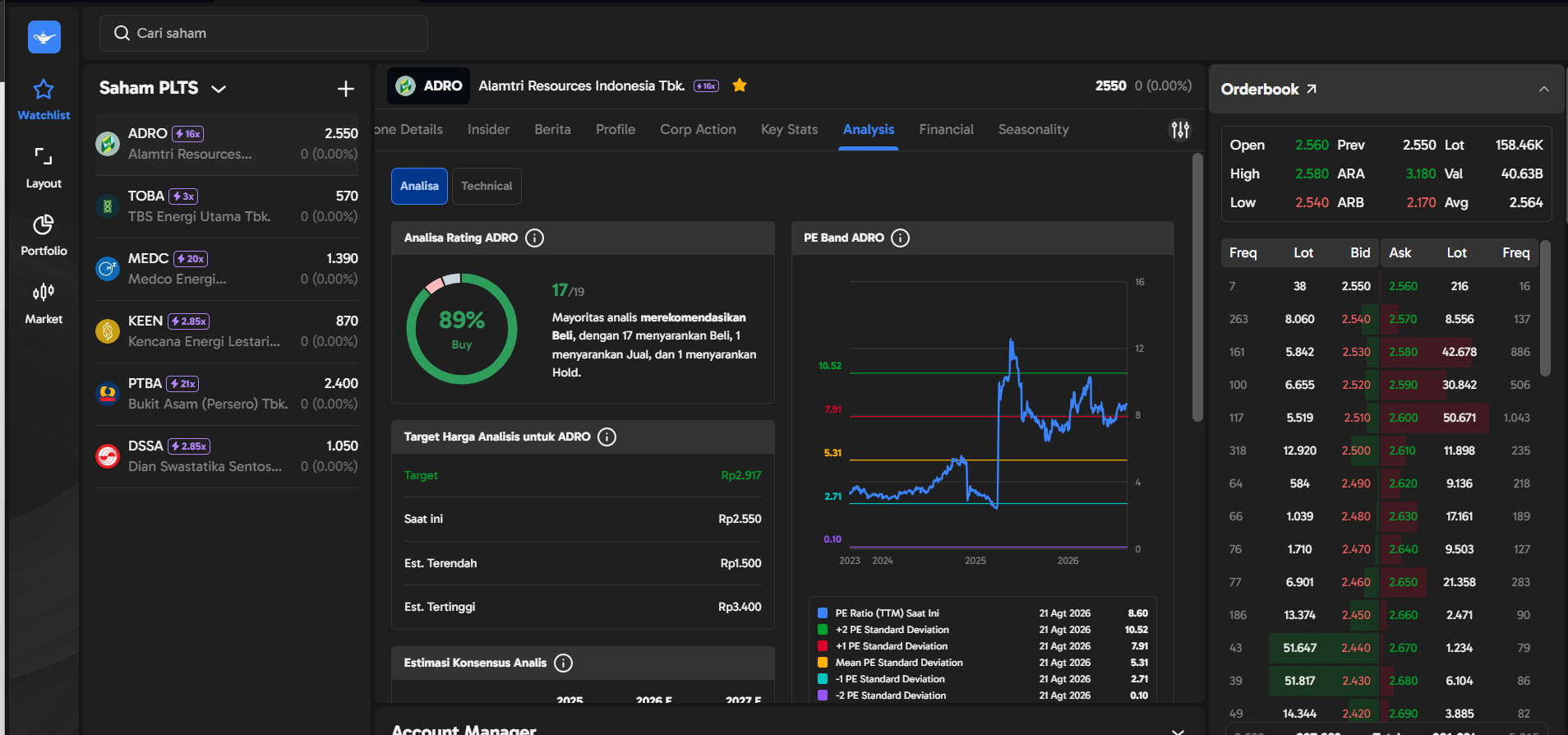Click the orderbook vertical scrollbar

coord(1545,308)
